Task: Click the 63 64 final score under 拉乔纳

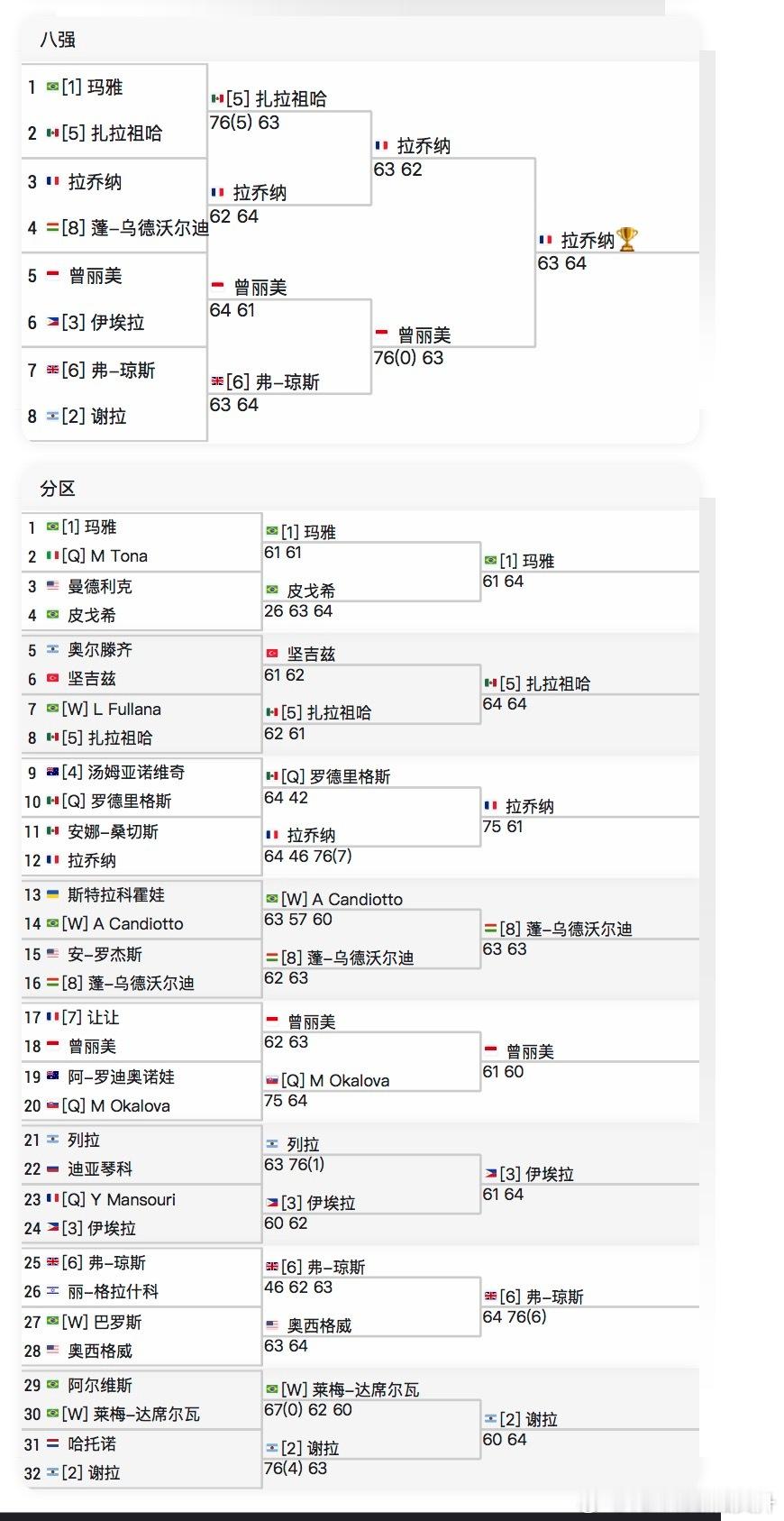Action: pos(561,263)
